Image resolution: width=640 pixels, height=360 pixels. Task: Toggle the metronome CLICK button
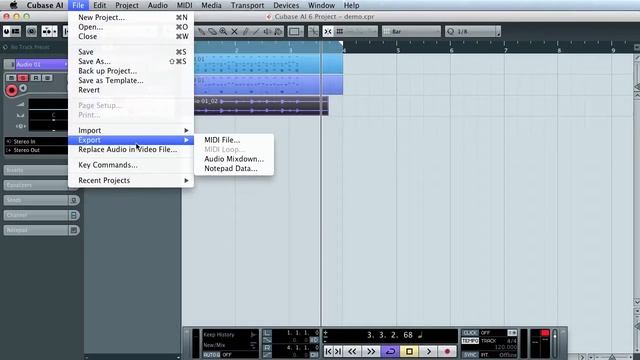coord(470,333)
